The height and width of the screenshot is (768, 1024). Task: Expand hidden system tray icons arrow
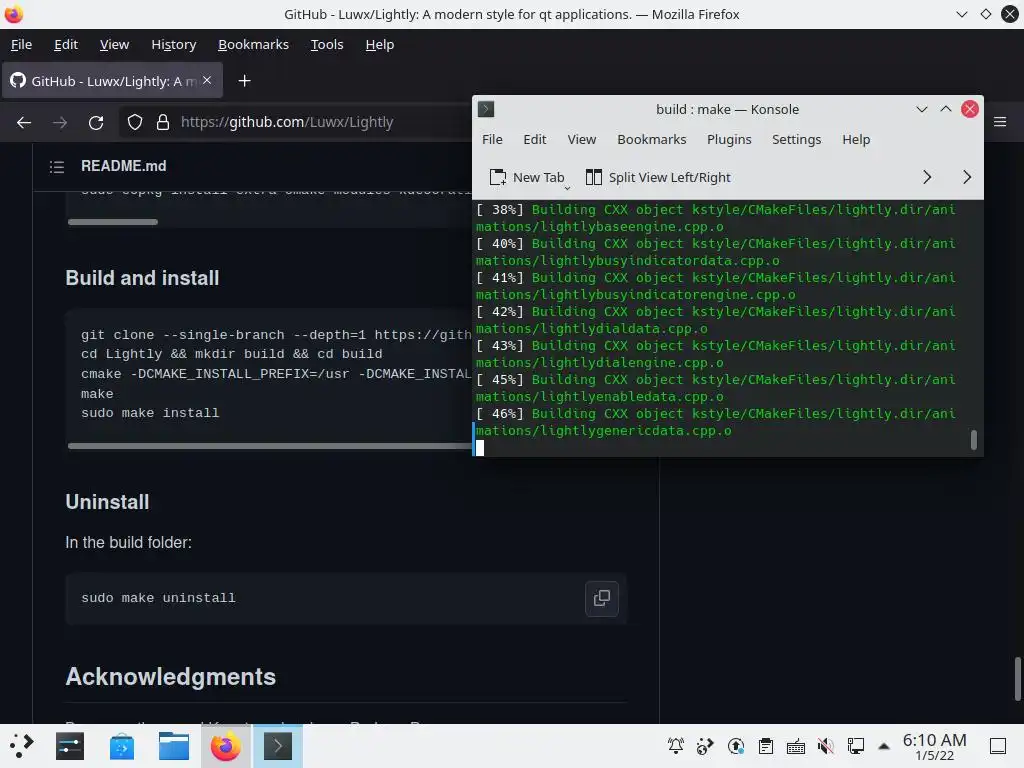[x=884, y=746]
